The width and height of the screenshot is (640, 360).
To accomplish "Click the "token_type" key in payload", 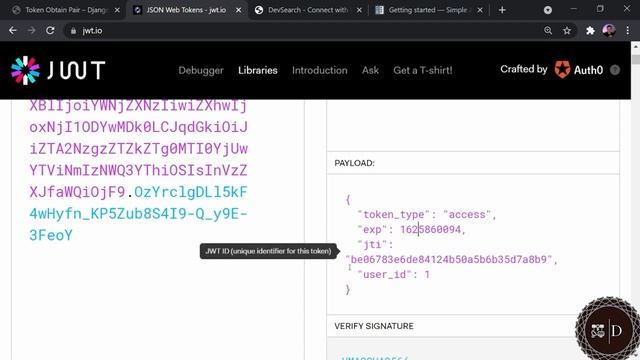I will (393, 214).
